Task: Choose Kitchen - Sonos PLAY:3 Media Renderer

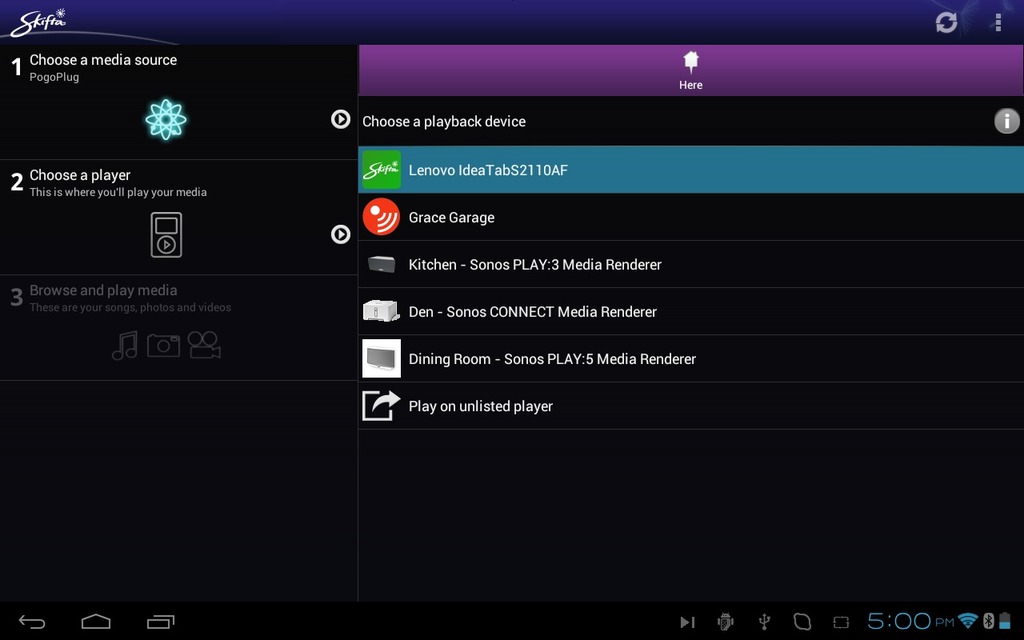Action: click(691, 264)
